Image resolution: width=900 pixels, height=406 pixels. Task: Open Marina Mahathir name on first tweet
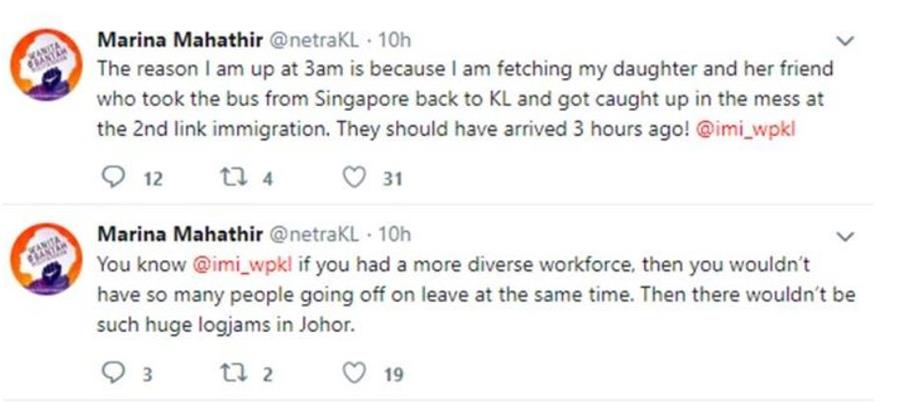tap(178, 40)
